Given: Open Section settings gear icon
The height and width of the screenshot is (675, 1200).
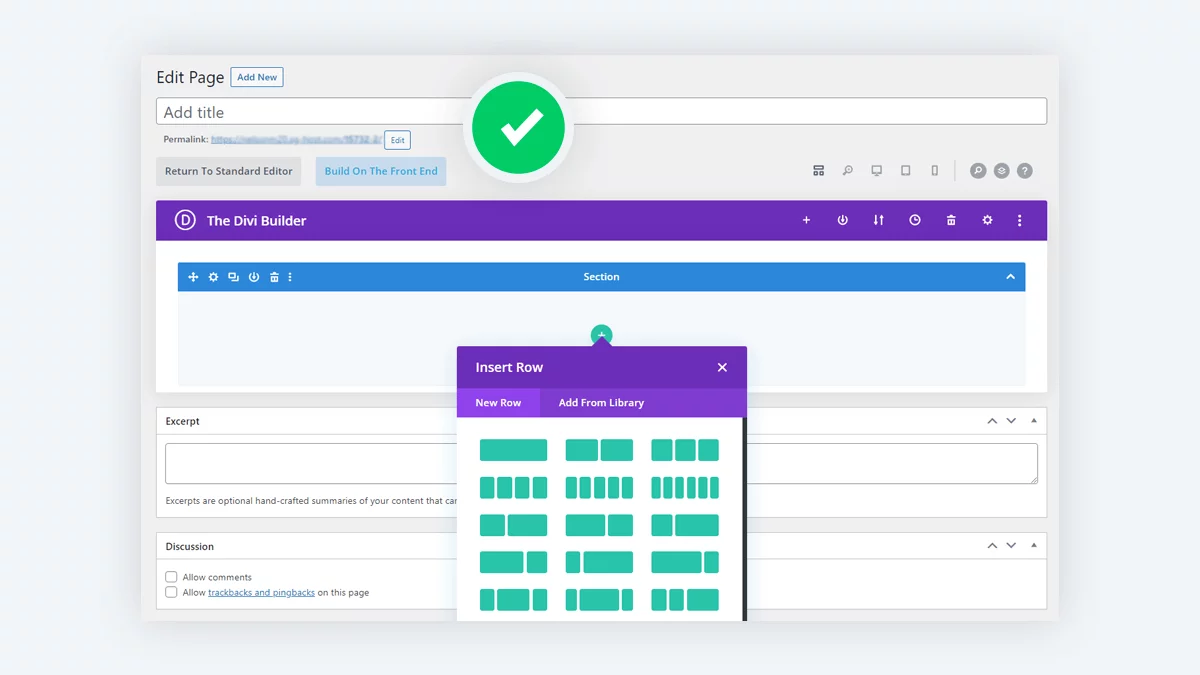Looking at the screenshot, I should (213, 277).
